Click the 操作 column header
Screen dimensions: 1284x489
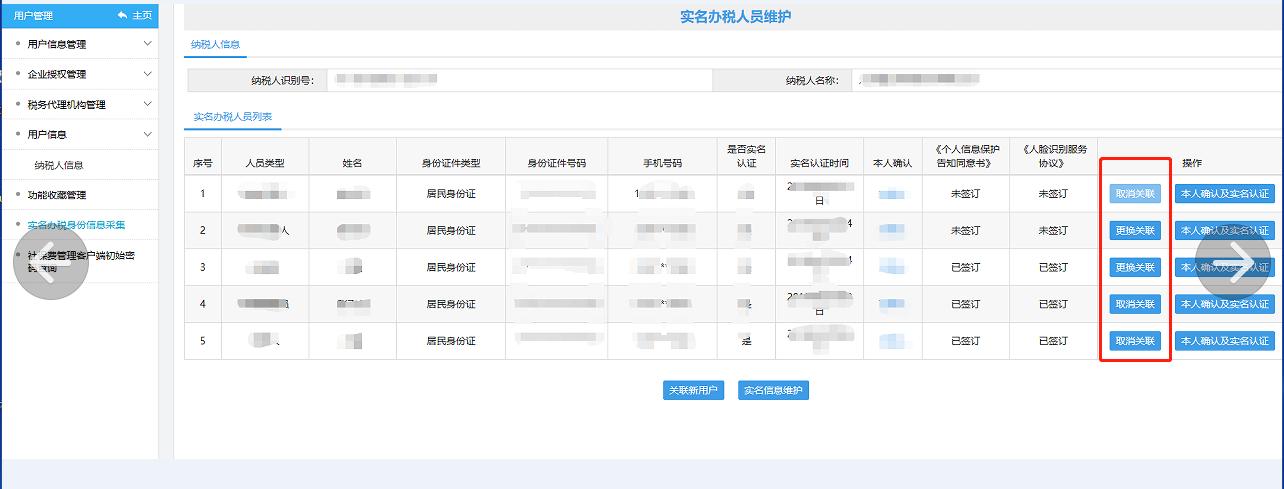pos(1191,163)
